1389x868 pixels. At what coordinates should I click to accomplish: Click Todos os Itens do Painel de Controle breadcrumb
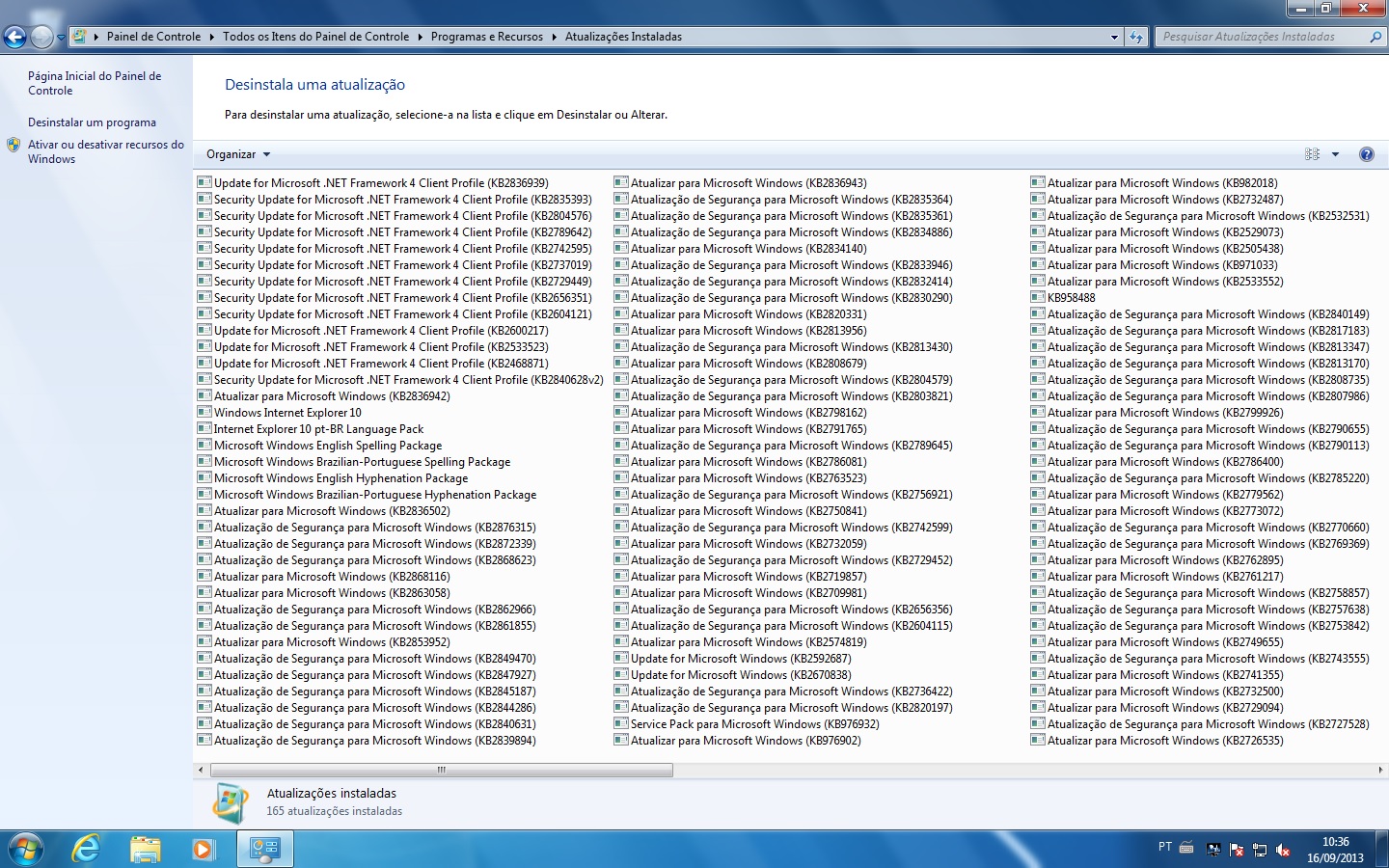[315, 37]
